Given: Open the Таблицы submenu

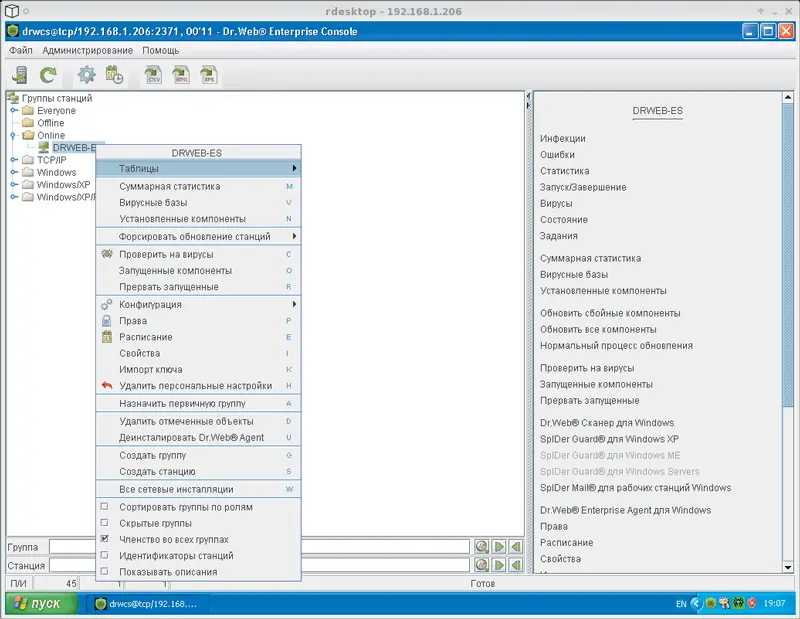Looking at the screenshot, I should (198, 168).
